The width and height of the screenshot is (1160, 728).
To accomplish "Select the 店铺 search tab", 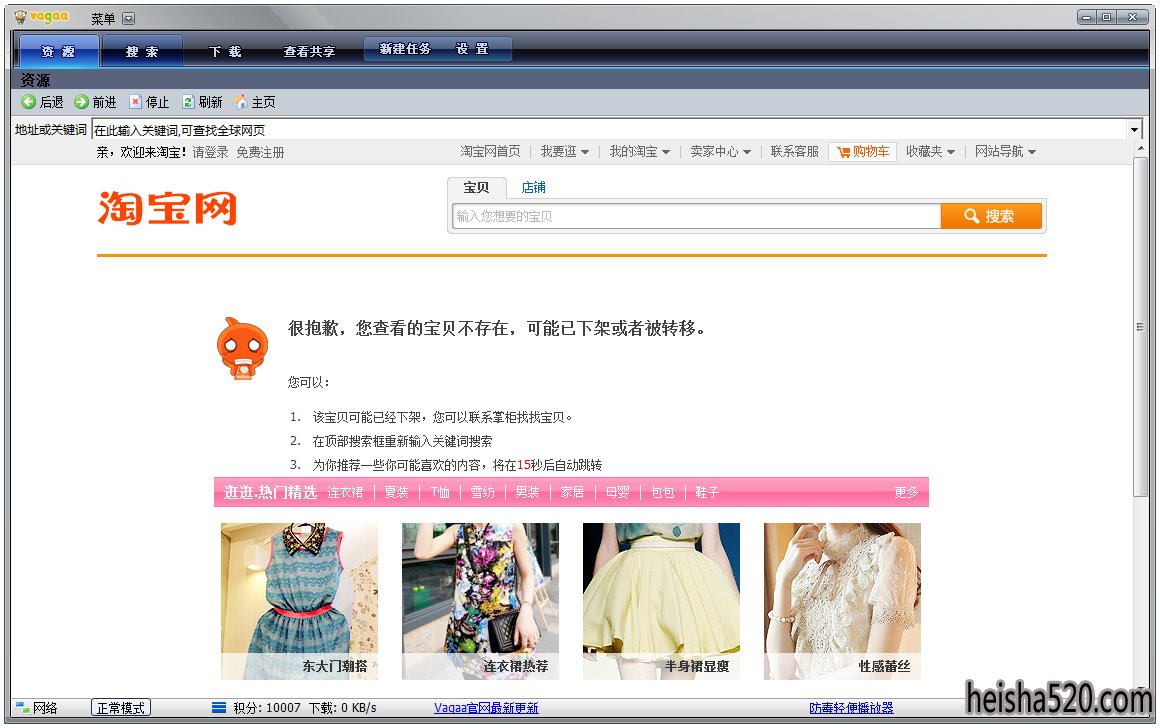I will coord(533,188).
